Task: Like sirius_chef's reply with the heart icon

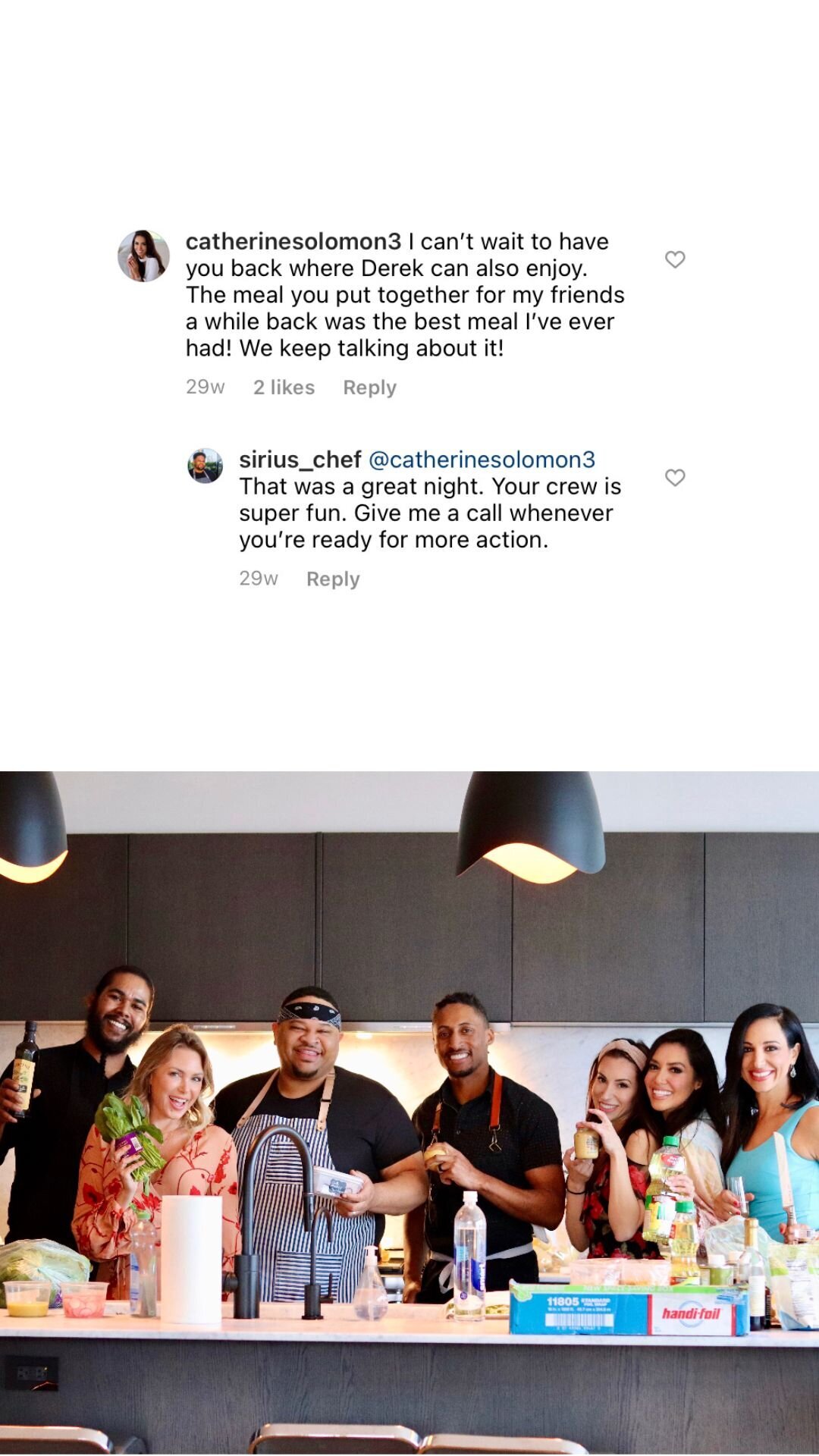Action: (675, 477)
